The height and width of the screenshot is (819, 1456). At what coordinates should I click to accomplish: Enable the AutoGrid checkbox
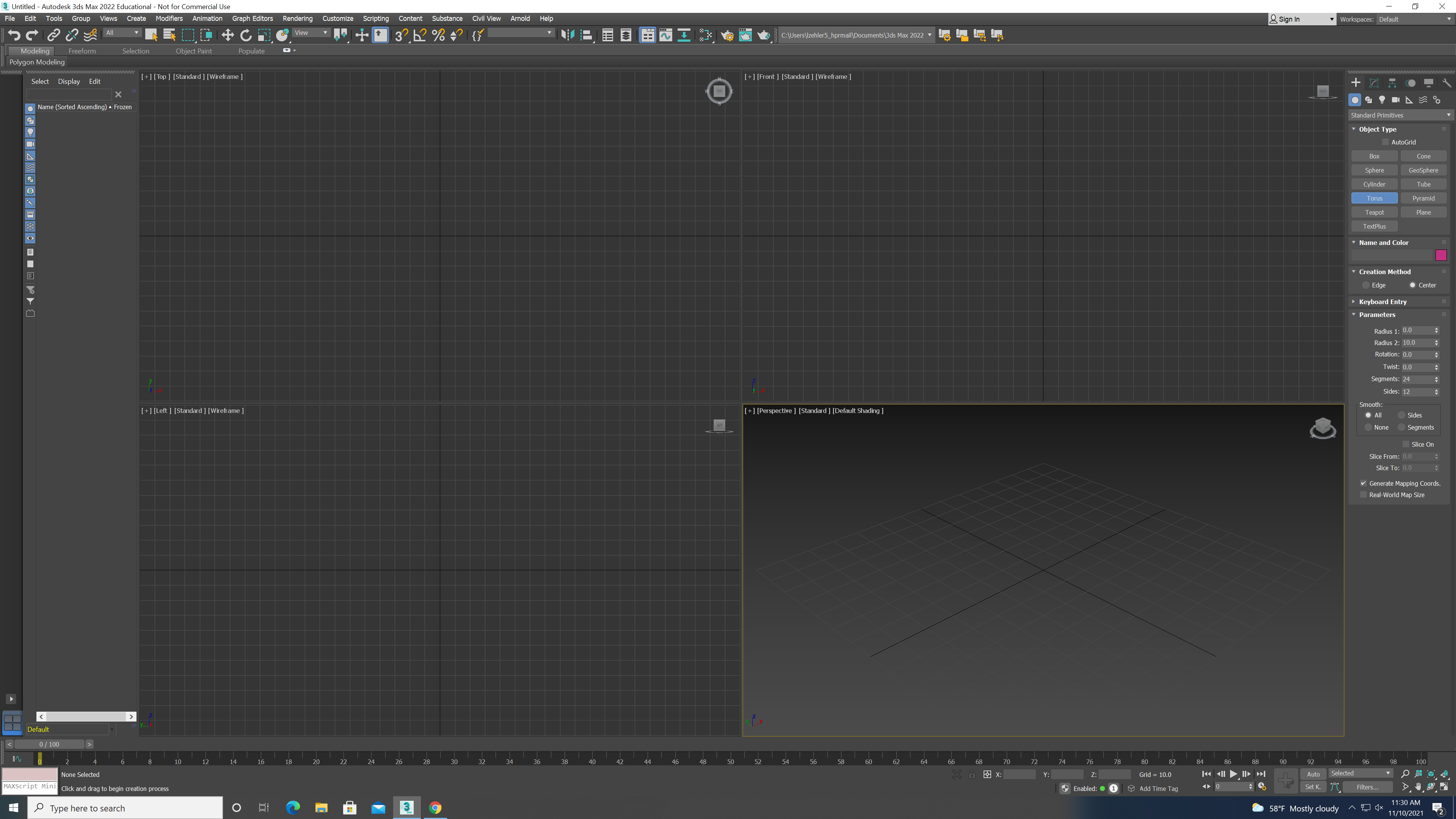(1385, 143)
